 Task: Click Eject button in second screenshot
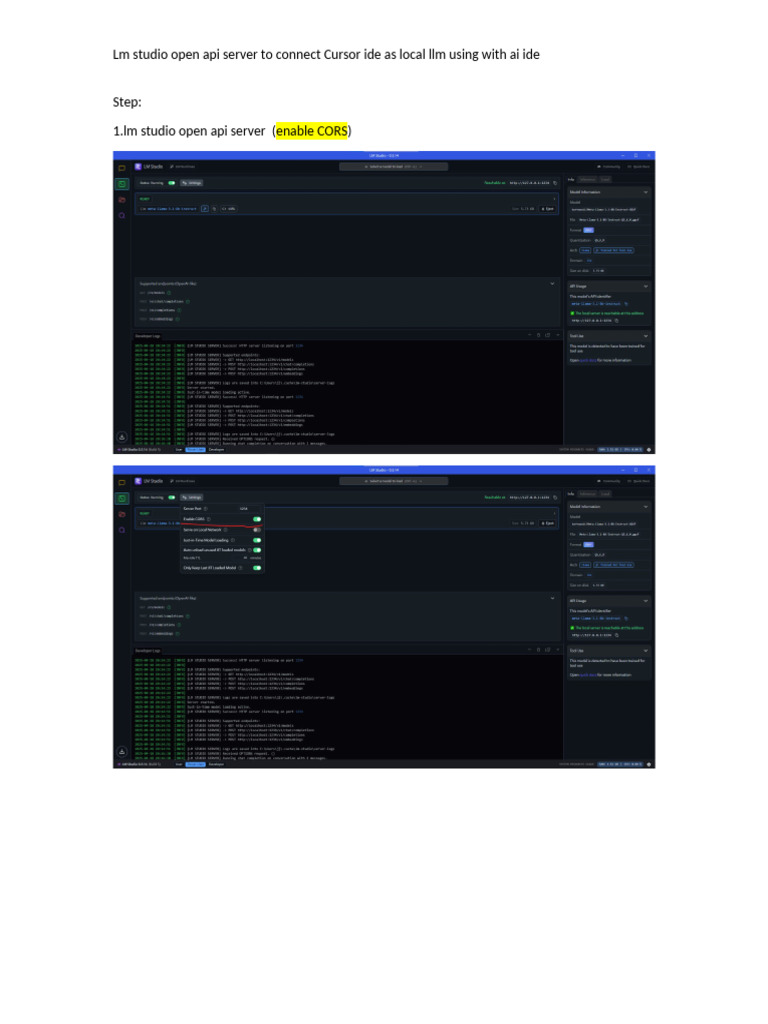coord(547,523)
